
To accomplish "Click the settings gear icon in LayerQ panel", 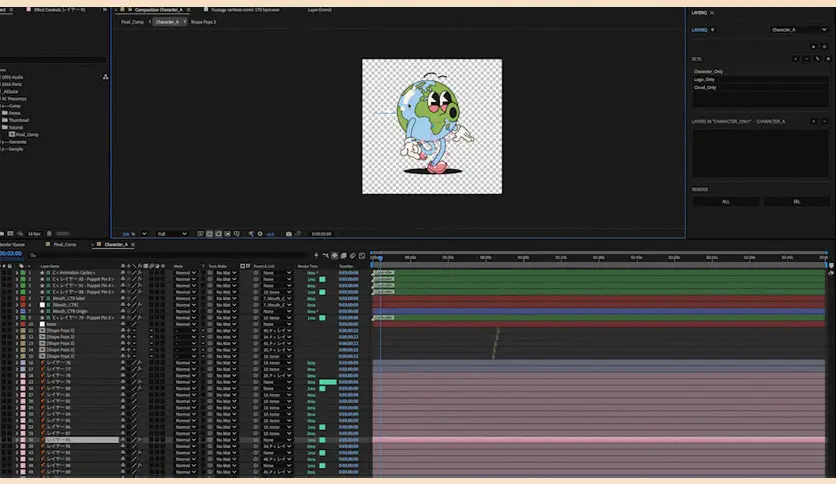I will (824, 47).
